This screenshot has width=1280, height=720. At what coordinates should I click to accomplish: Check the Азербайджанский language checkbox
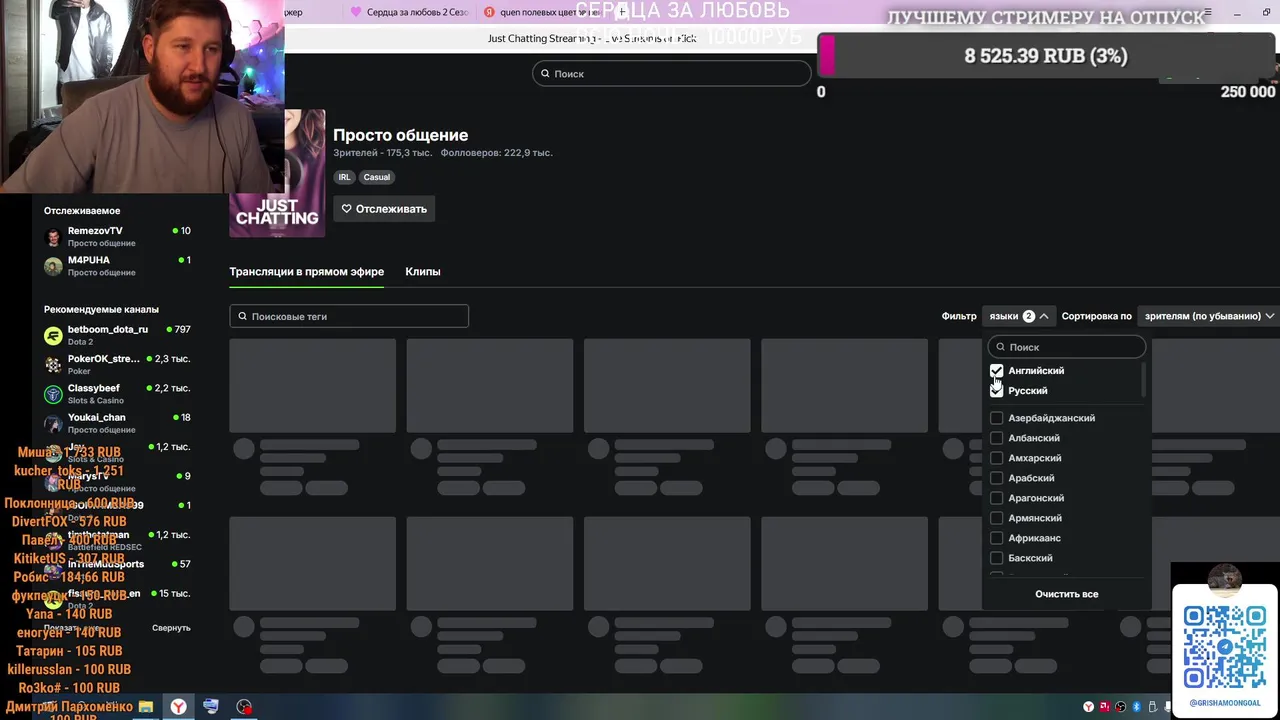[996, 418]
